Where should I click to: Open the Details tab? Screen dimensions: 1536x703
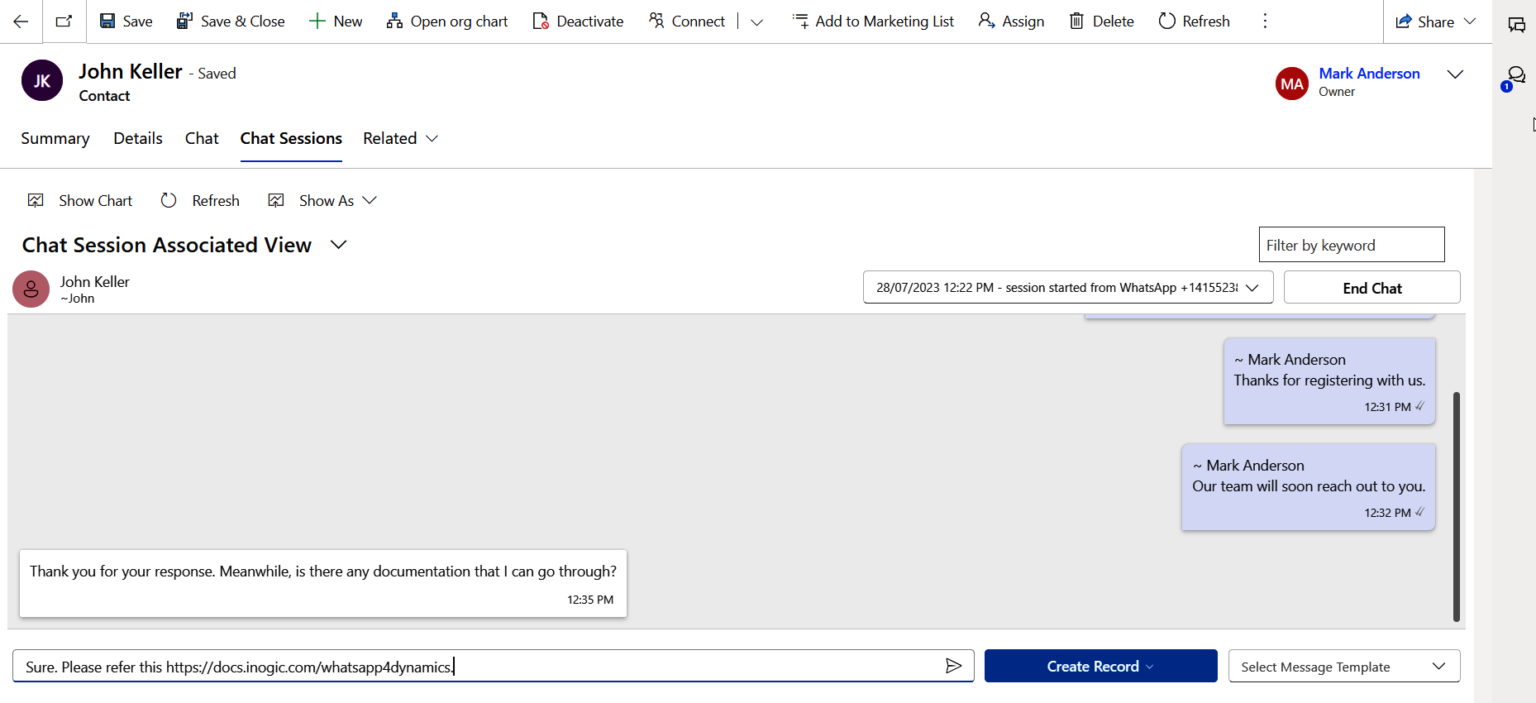(138, 138)
